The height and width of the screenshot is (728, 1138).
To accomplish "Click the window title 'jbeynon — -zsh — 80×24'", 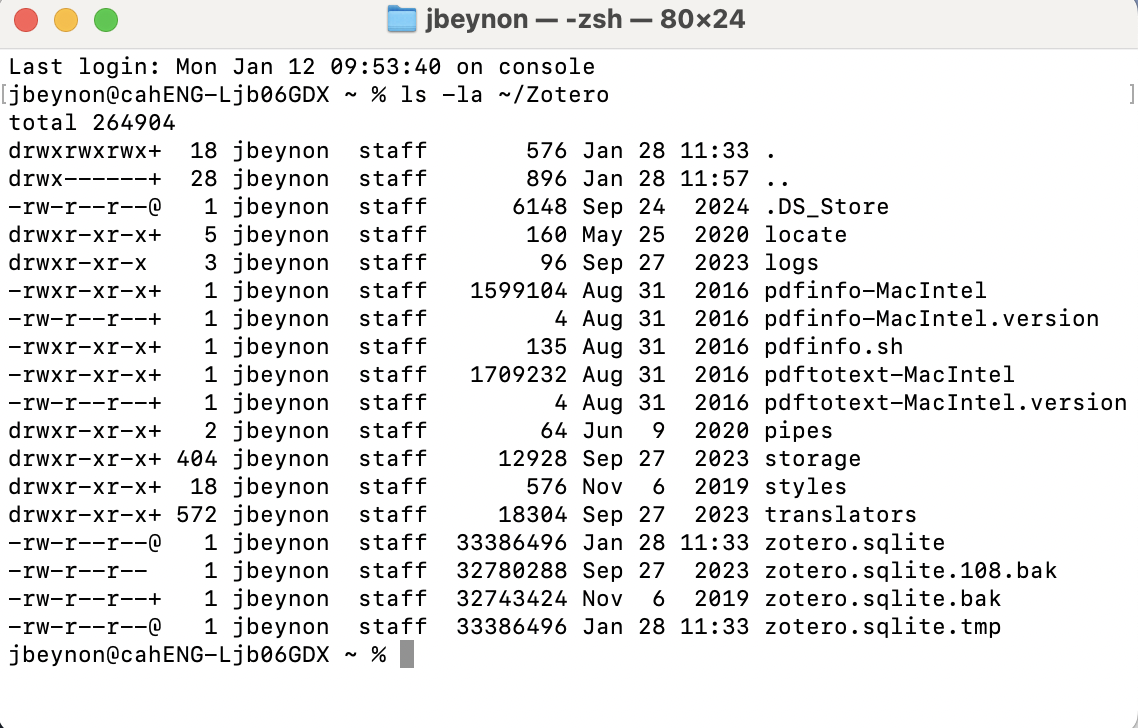I will (x=585, y=19).
